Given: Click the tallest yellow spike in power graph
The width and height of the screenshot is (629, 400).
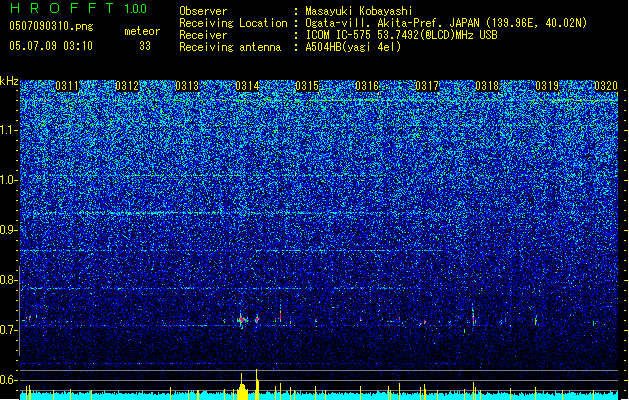Looking at the screenshot, I should pyautogui.click(x=257, y=384).
